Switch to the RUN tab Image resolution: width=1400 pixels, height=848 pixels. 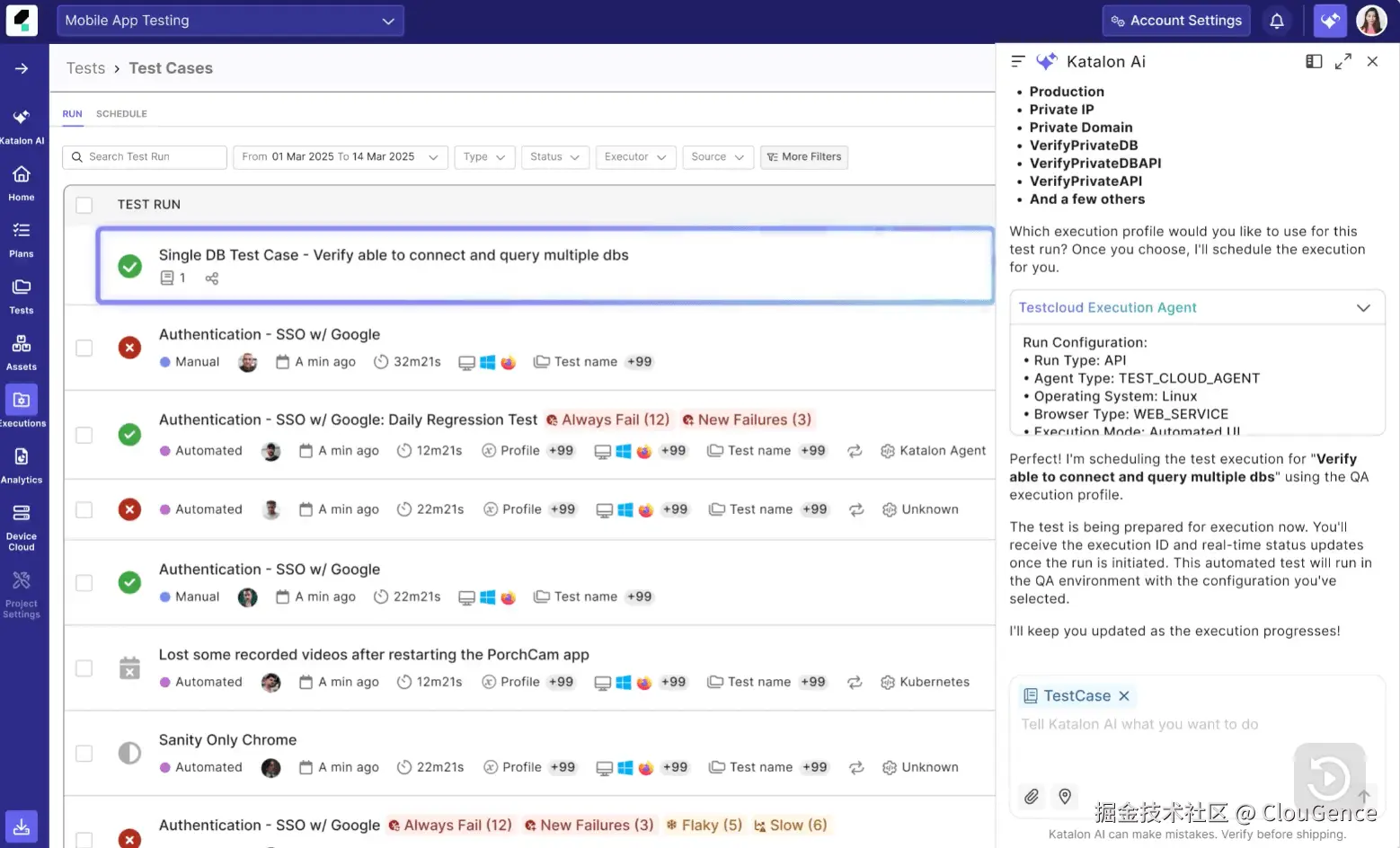(x=72, y=114)
